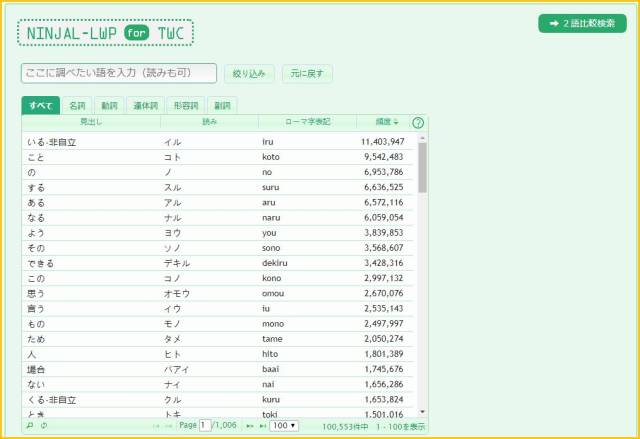Click the word search input field

pos(119,73)
